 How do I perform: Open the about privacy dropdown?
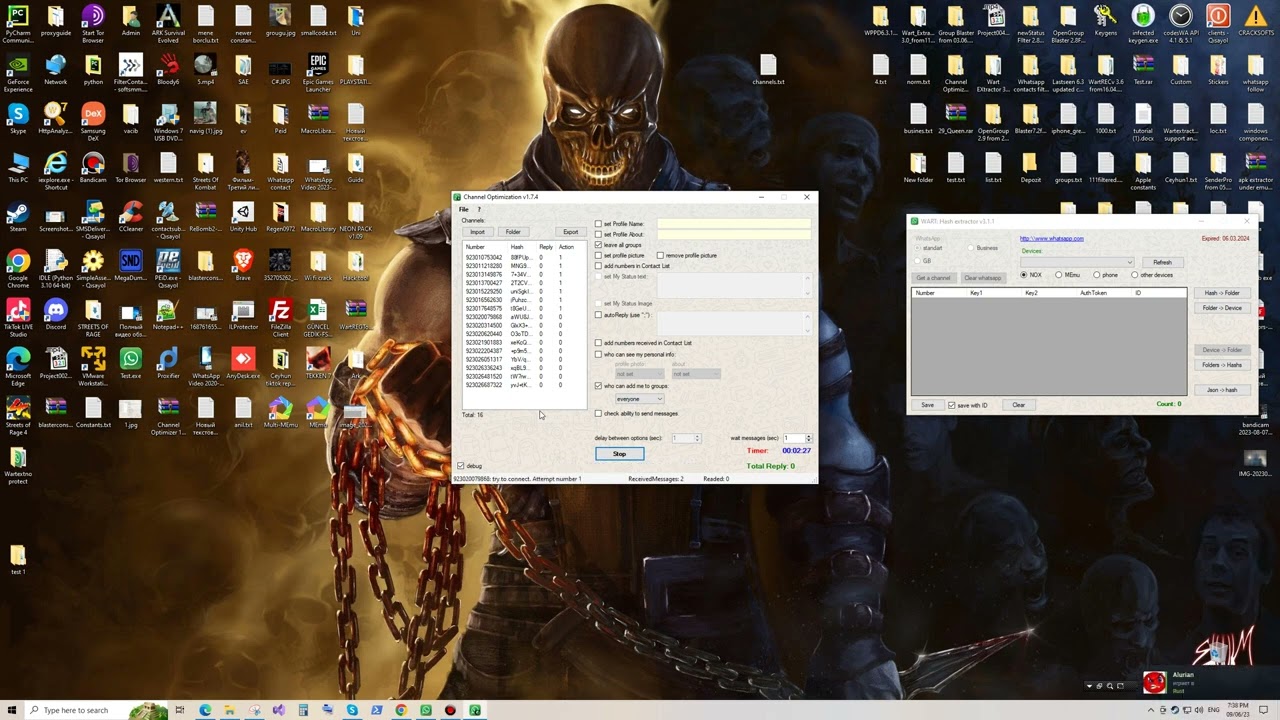click(x=695, y=374)
